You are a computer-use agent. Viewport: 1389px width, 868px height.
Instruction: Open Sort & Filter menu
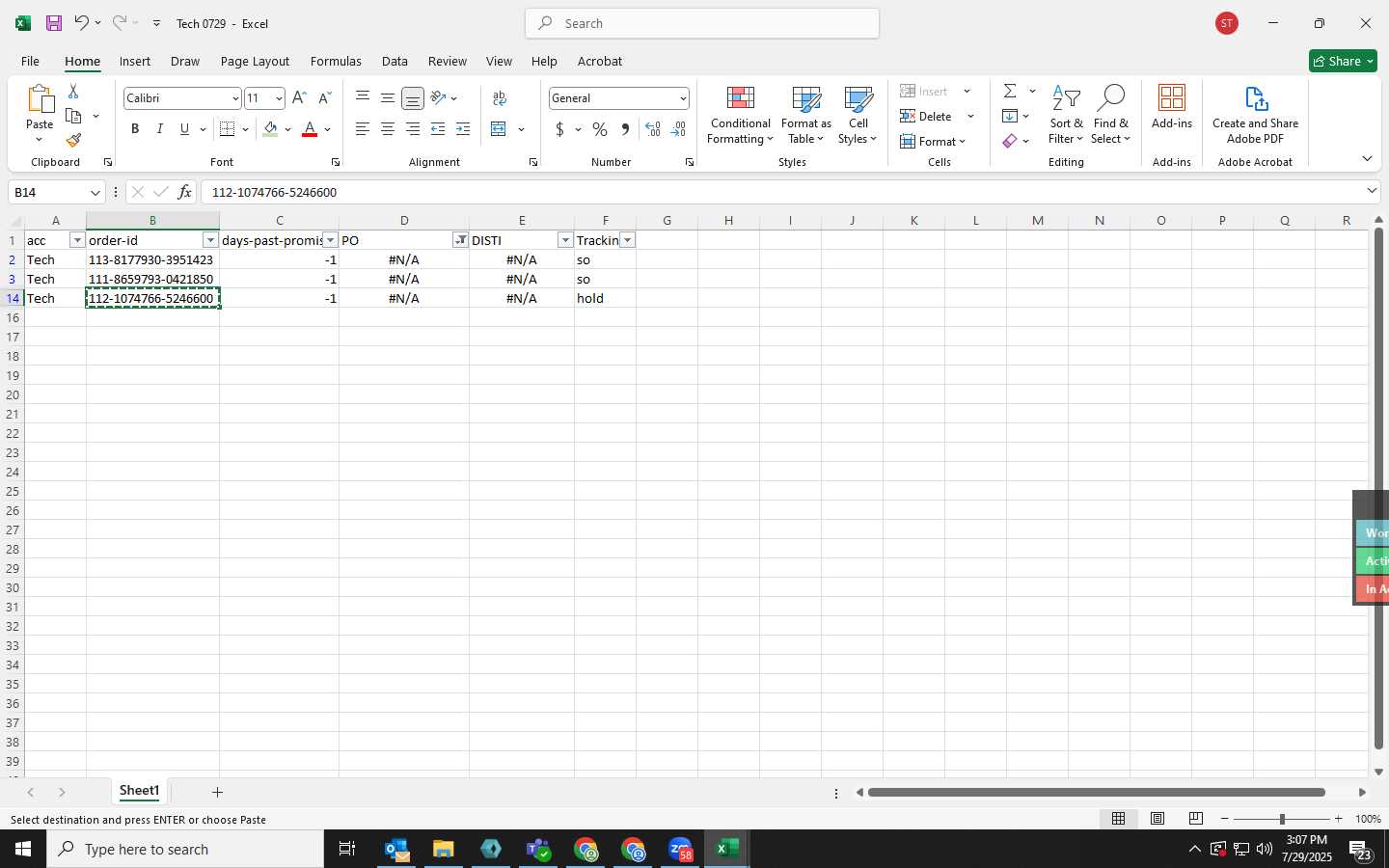pos(1066,116)
